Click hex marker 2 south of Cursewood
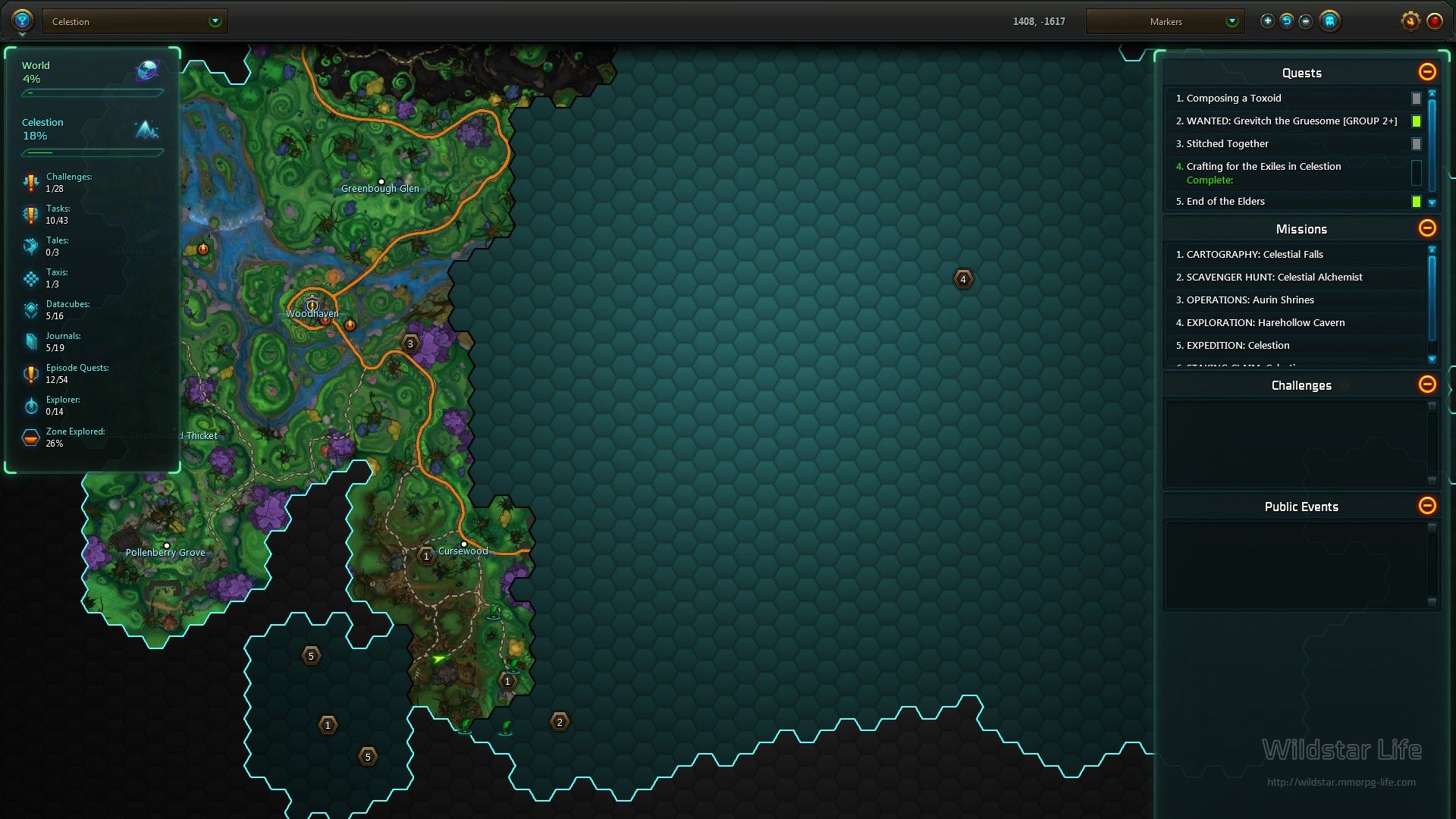Viewport: 1456px width, 819px height. [x=560, y=722]
